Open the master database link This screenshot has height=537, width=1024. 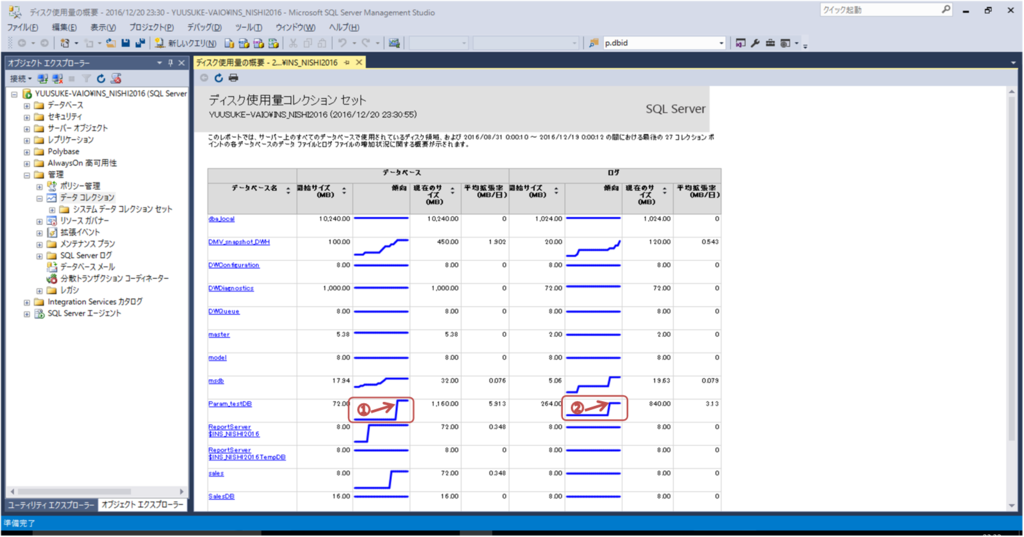[x=219, y=334]
